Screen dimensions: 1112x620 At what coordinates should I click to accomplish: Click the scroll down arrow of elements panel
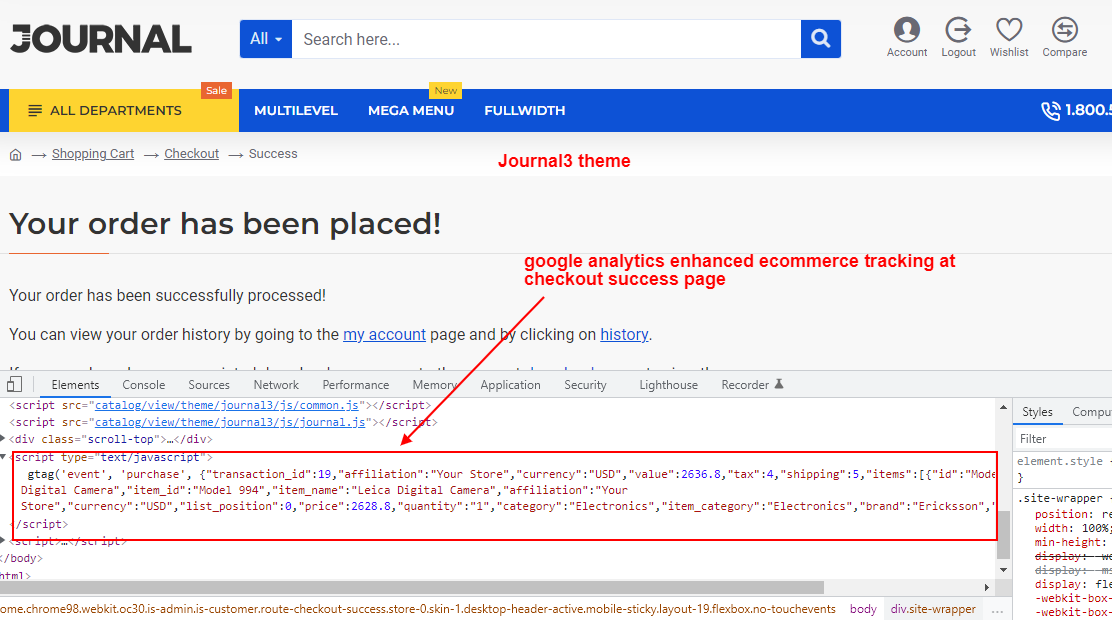click(x=1003, y=570)
